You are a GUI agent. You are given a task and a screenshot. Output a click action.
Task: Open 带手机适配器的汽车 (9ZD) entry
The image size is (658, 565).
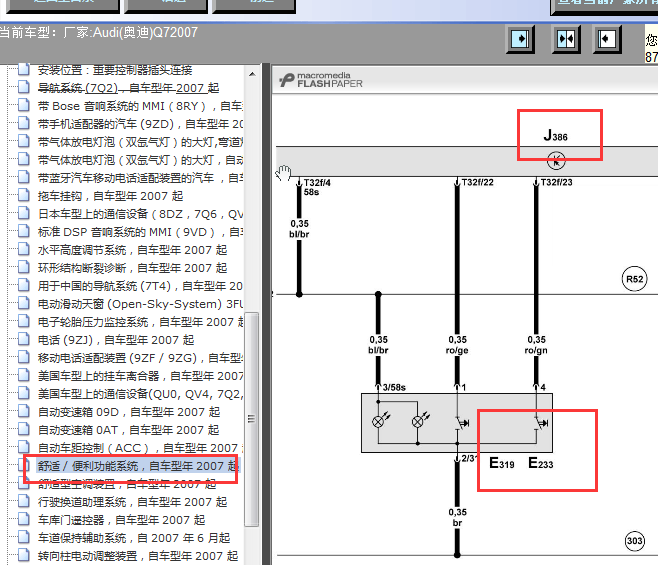coord(140,124)
